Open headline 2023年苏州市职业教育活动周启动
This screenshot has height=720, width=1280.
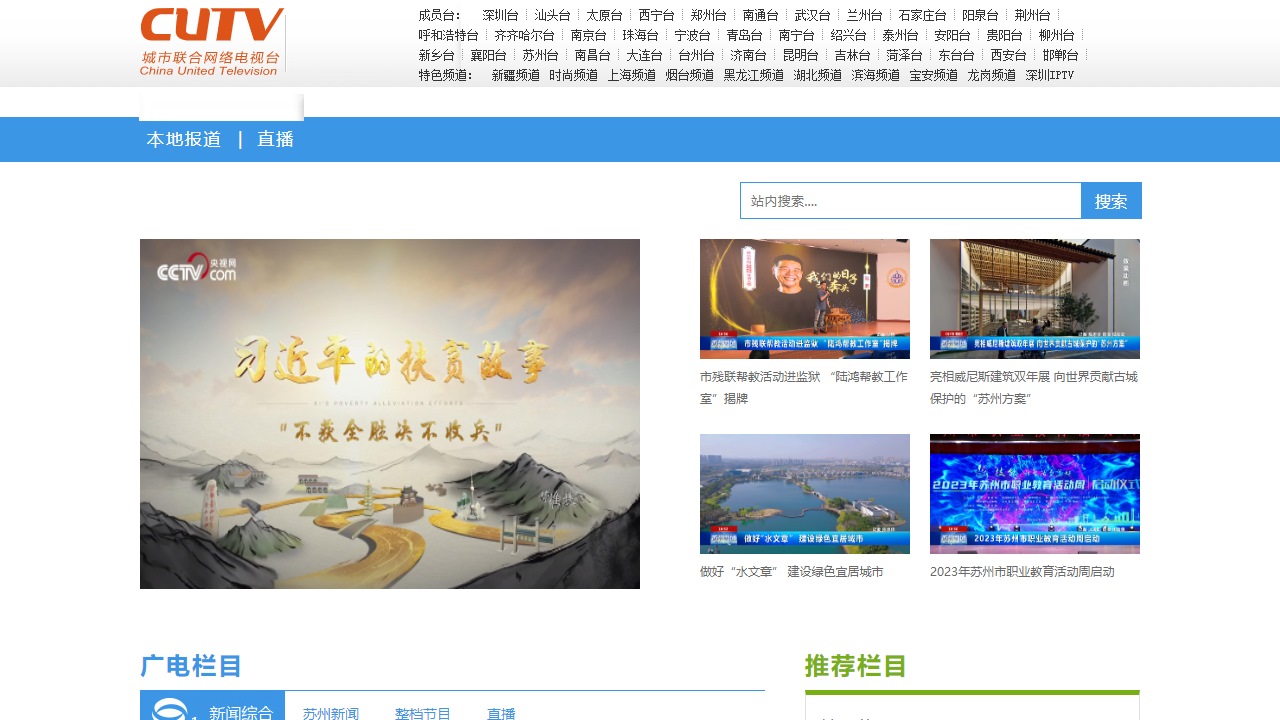1022,572
